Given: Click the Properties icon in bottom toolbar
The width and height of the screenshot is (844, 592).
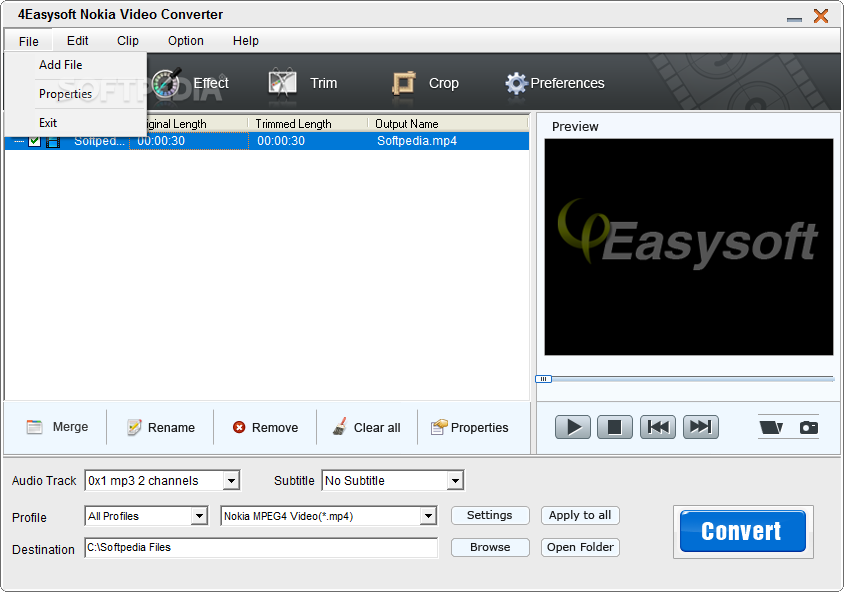Looking at the screenshot, I should point(438,427).
